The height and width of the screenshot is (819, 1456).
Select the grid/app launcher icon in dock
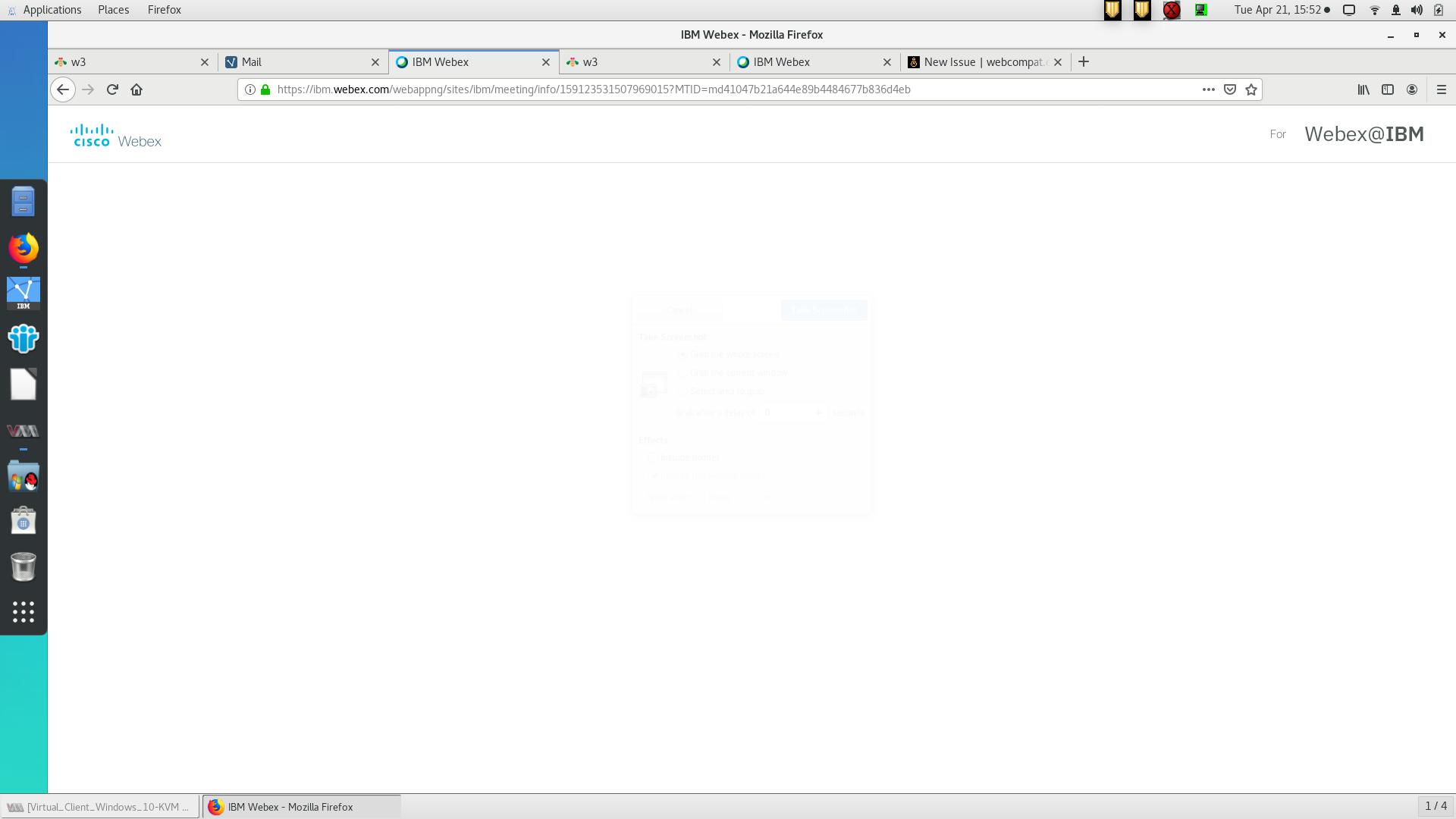pos(23,611)
